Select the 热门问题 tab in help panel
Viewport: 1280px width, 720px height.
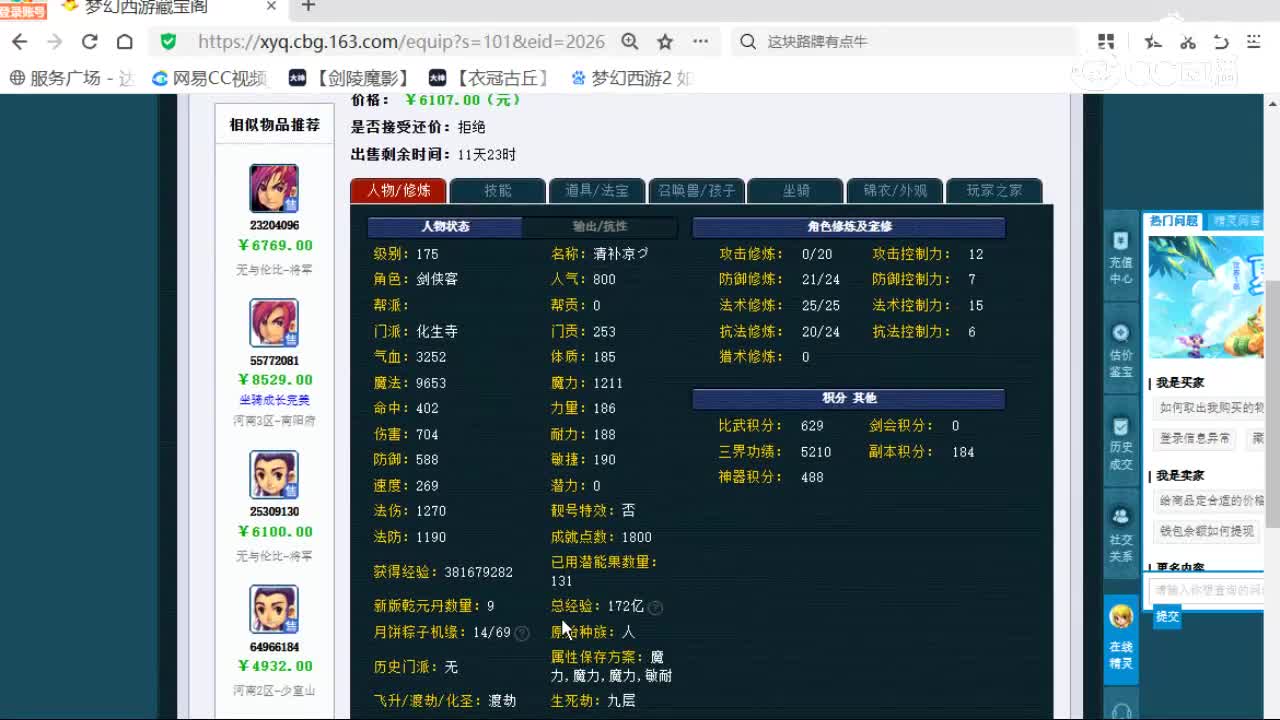[1174, 221]
